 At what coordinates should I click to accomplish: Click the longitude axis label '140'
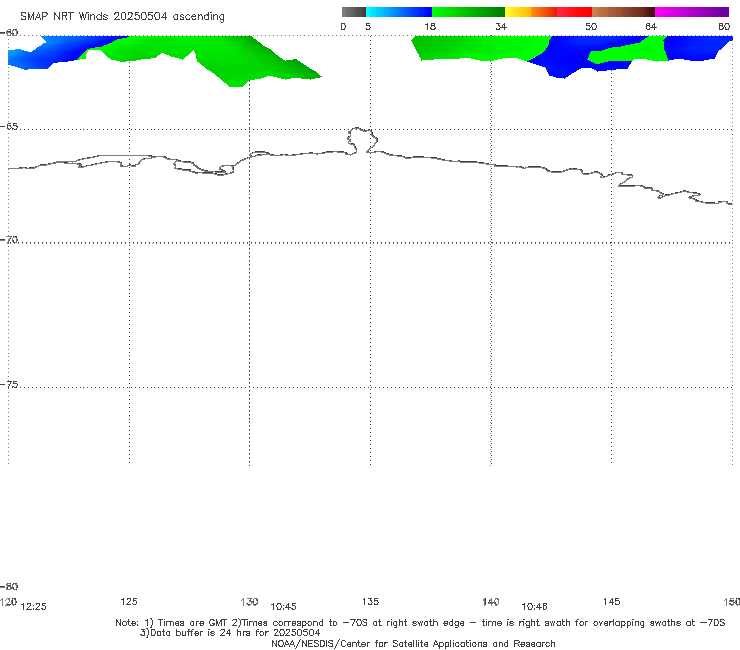click(x=491, y=601)
